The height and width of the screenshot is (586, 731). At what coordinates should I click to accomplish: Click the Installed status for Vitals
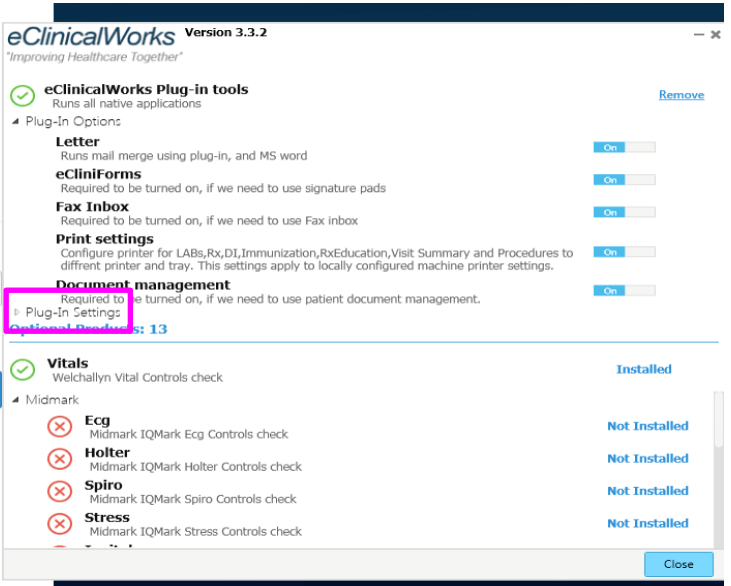click(644, 369)
